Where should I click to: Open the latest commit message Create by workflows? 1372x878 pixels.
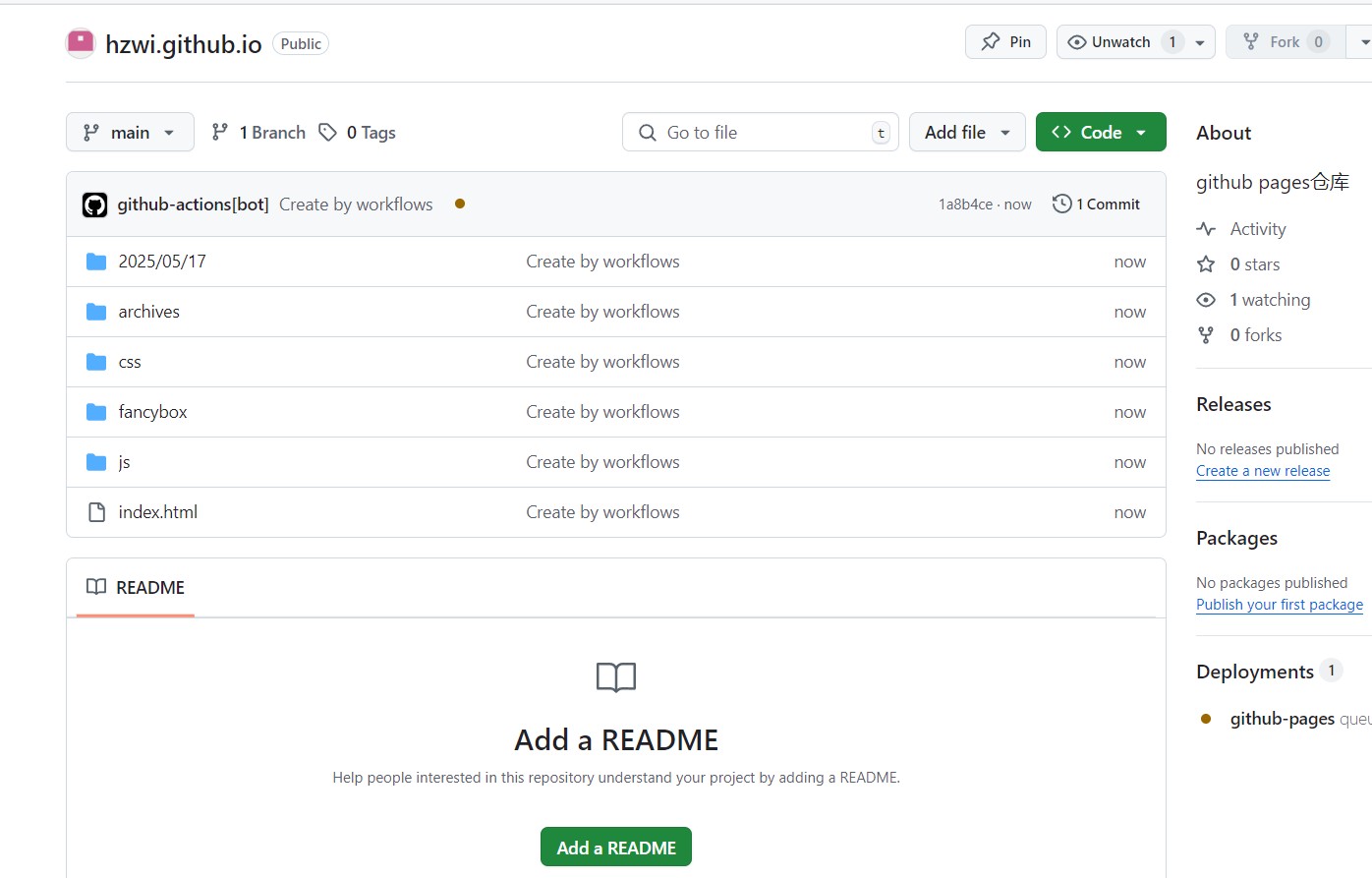click(356, 205)
